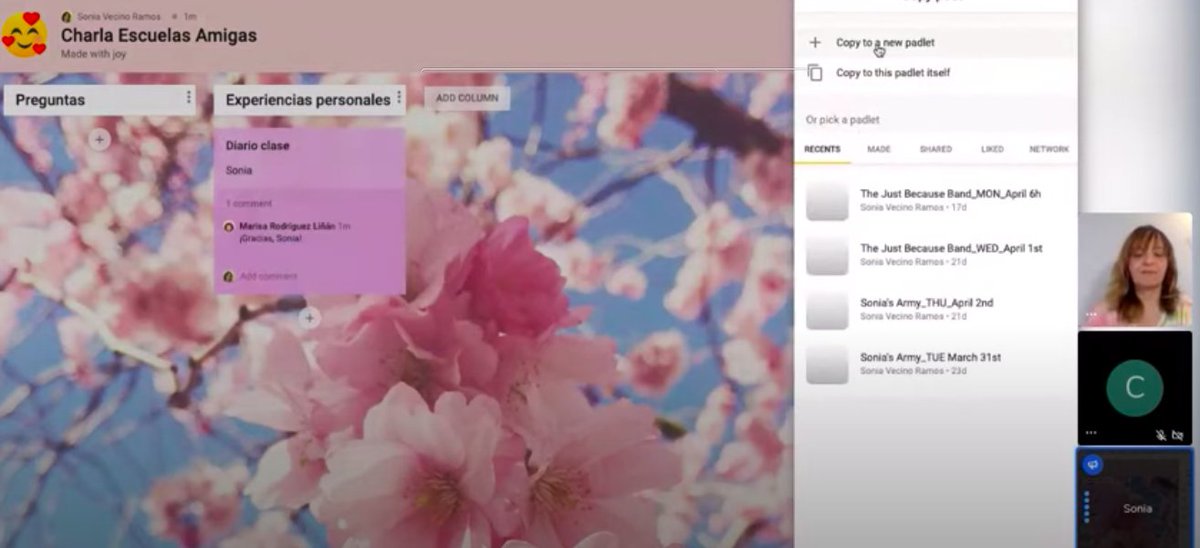Select participant C's video tile

click(1135, 388)
